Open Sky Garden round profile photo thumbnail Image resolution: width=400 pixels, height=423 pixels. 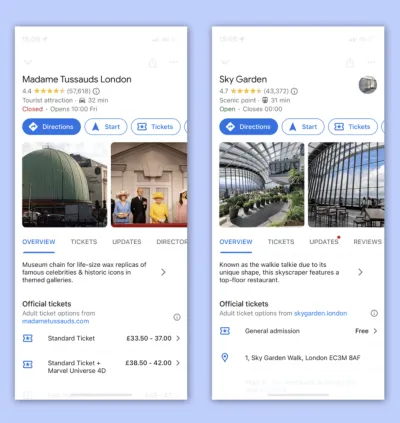point(368,85)
